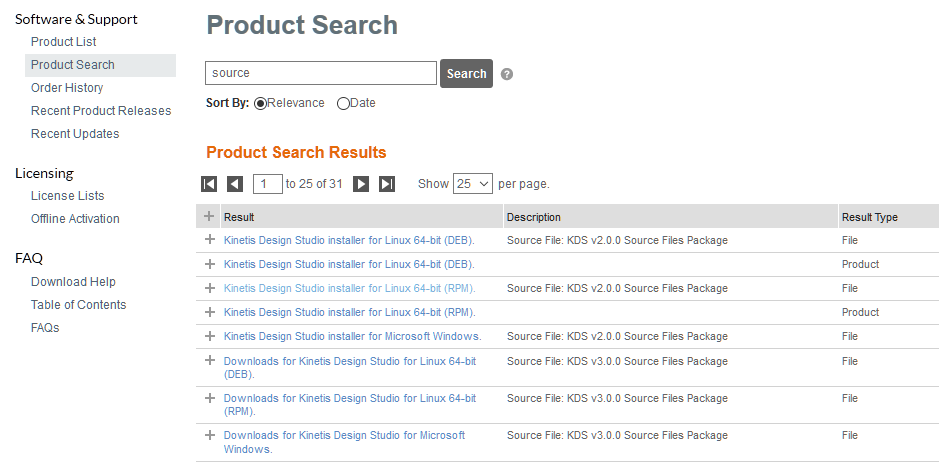The width and height of the screenshot is (944, 466).
Task: Select the Relevance sort option
Action: pos(261,103)
